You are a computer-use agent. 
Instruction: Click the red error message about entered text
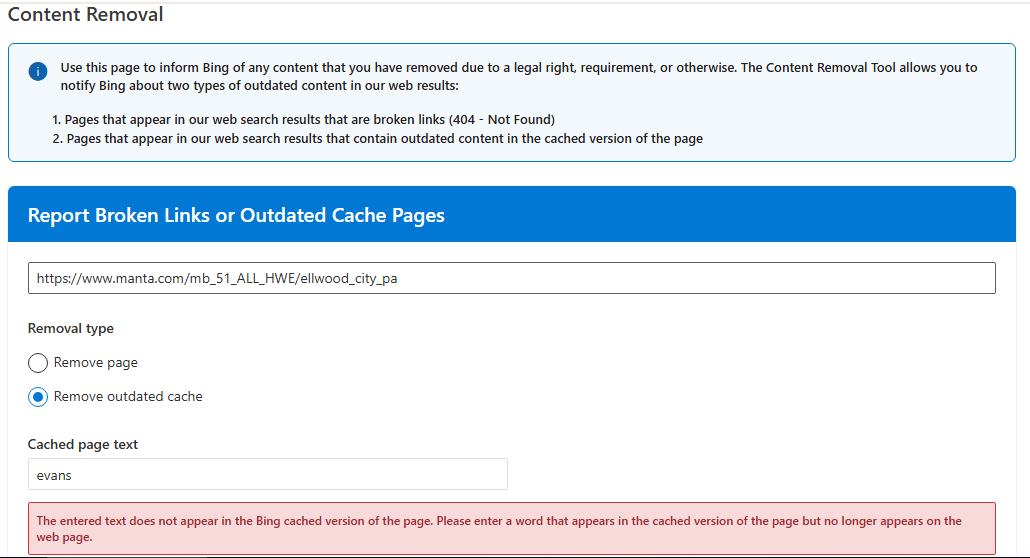tap(512, 529)
